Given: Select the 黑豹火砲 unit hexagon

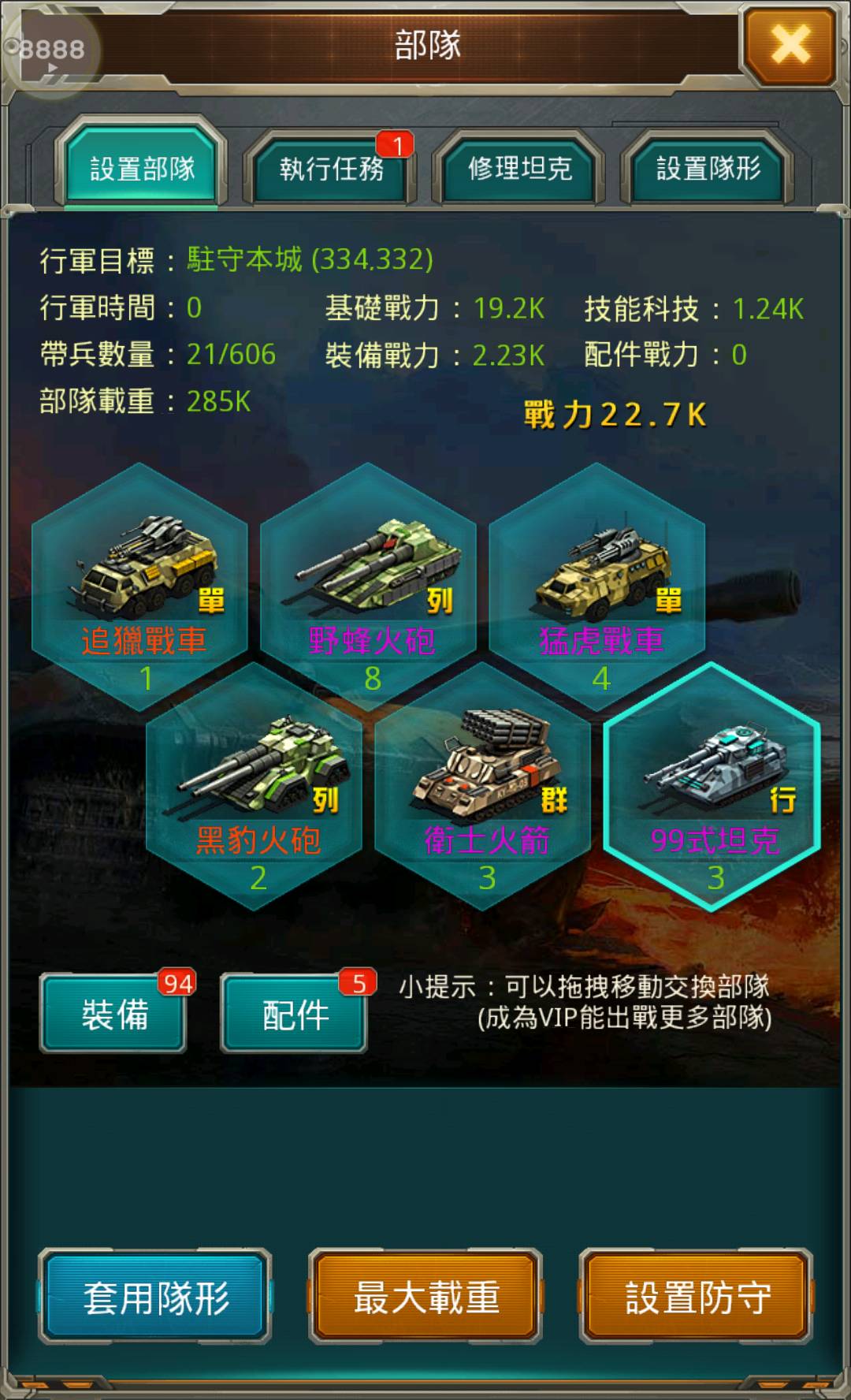Looking at the screenshot, I should pos(255,786).
